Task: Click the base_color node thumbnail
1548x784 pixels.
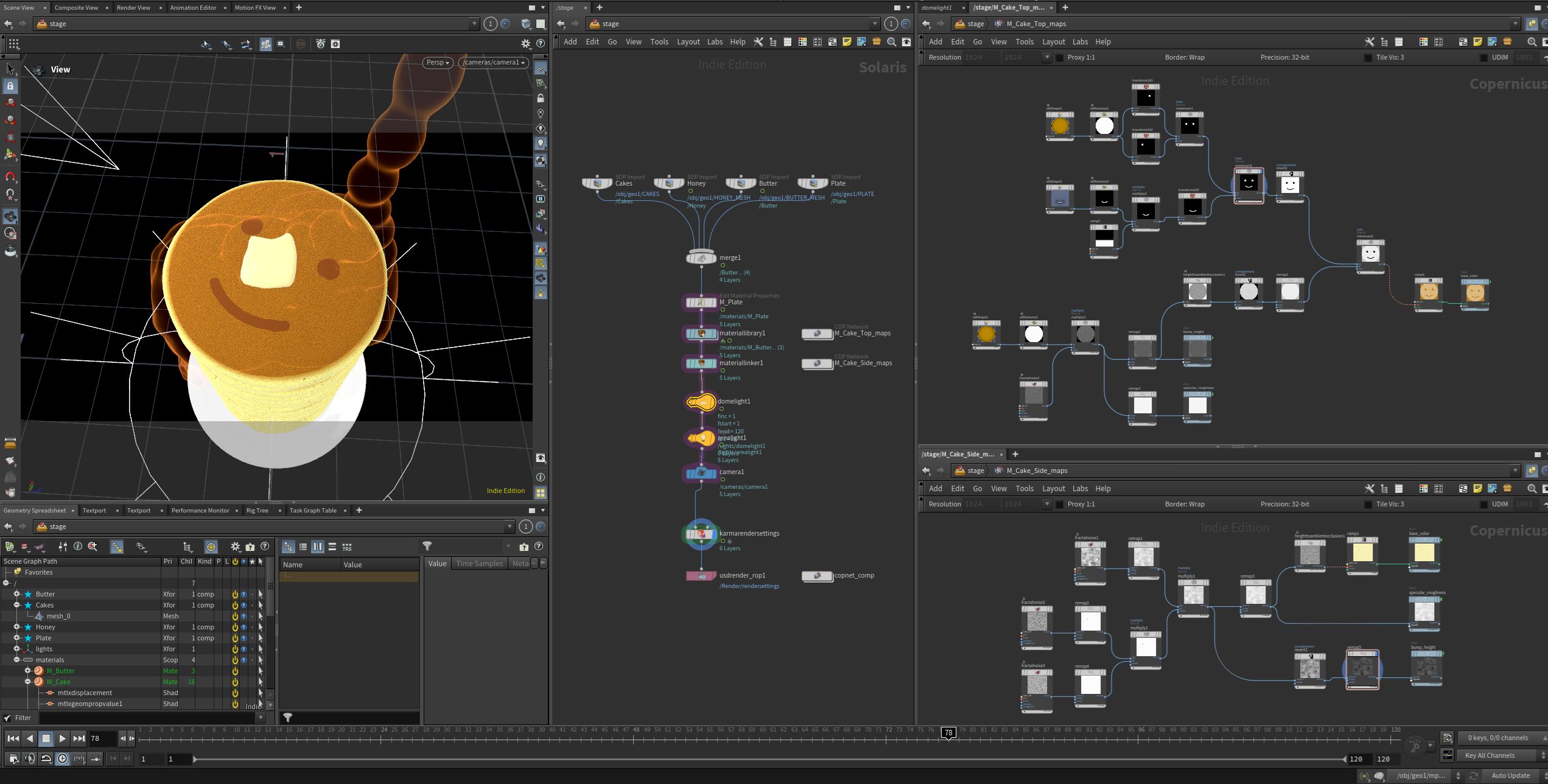Action: pos(1474,293)
